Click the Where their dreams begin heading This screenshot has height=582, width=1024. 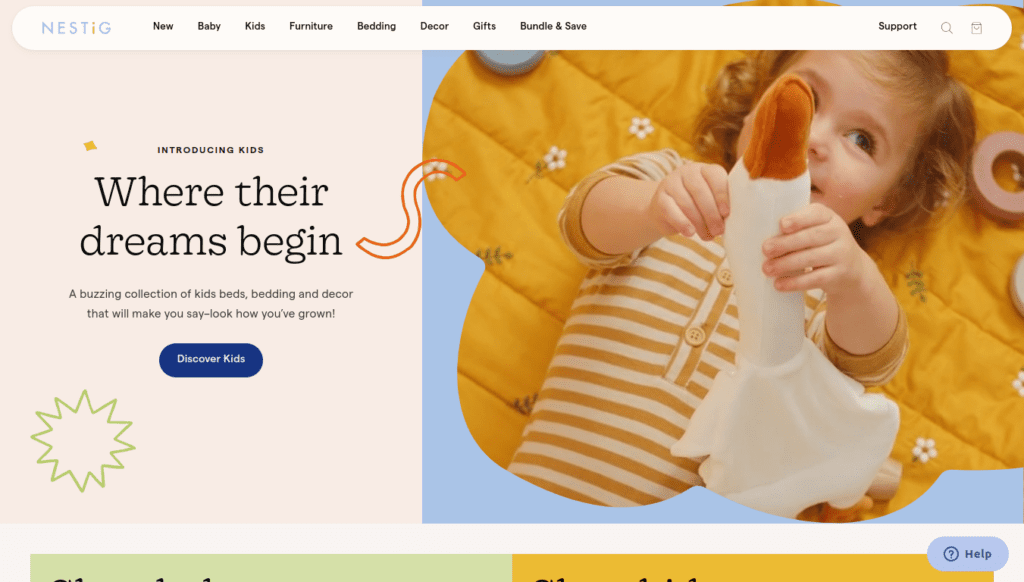coord(211,217)
